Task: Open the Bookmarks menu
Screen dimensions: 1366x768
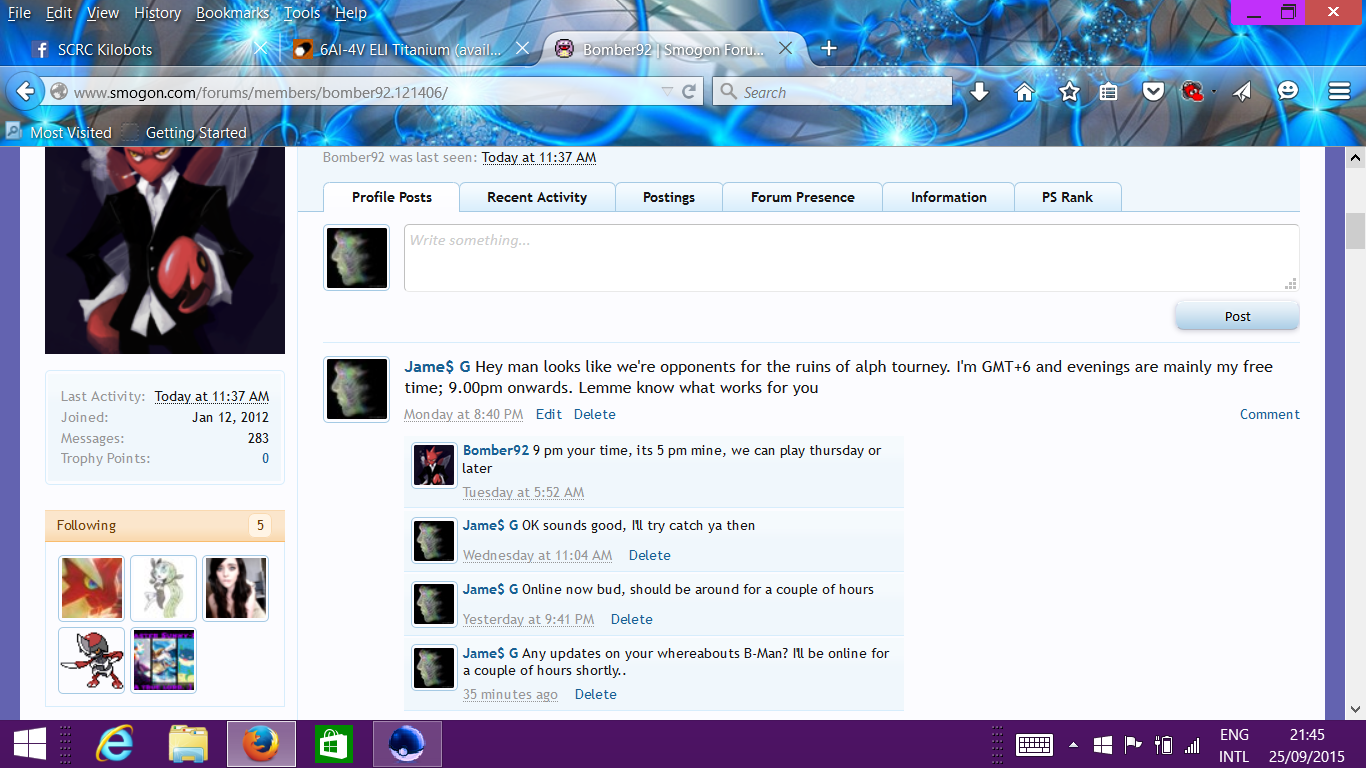Action: point(233,13)
